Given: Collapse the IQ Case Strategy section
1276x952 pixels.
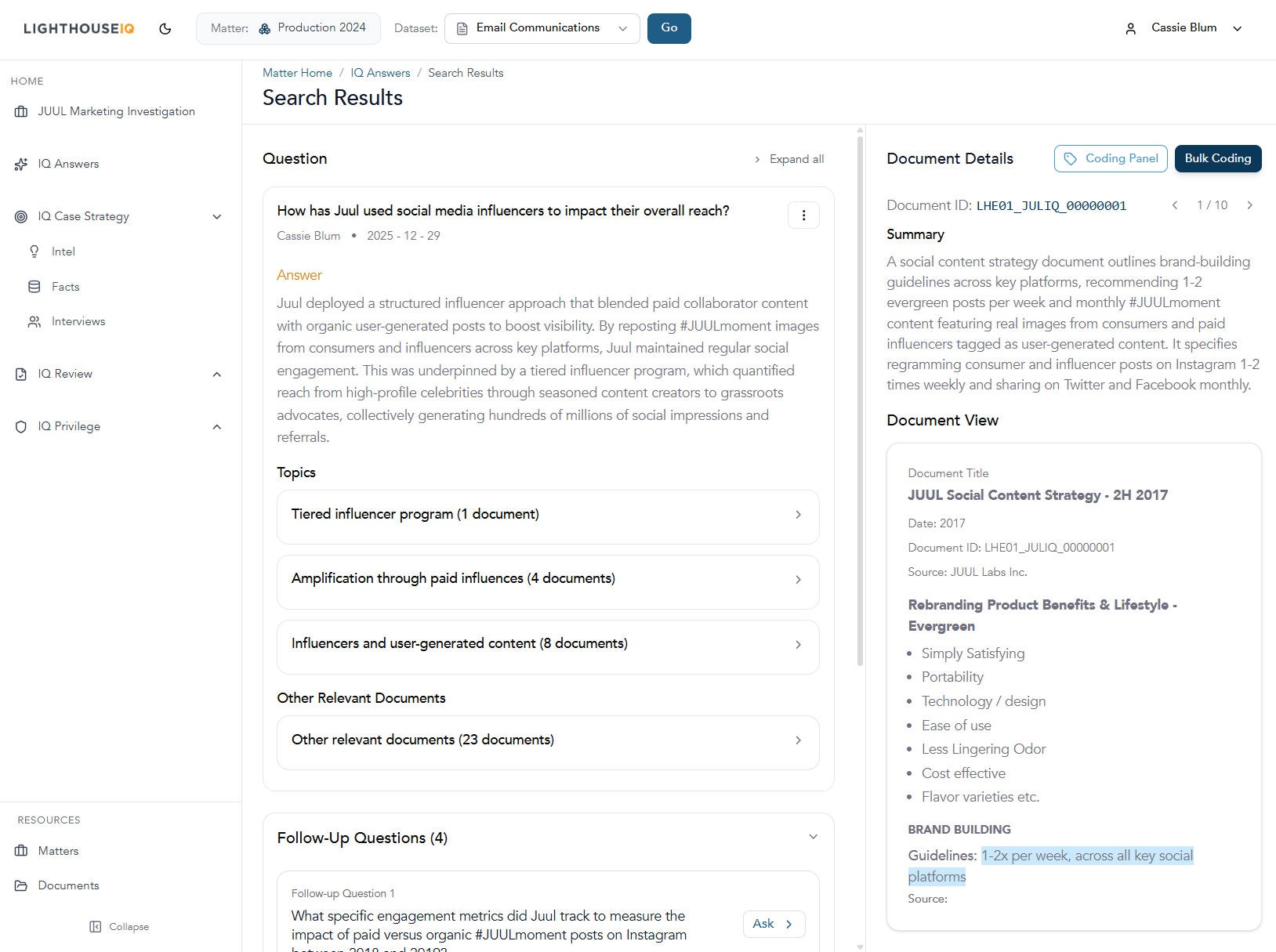Looking at the screenshot, I should 217,216.
